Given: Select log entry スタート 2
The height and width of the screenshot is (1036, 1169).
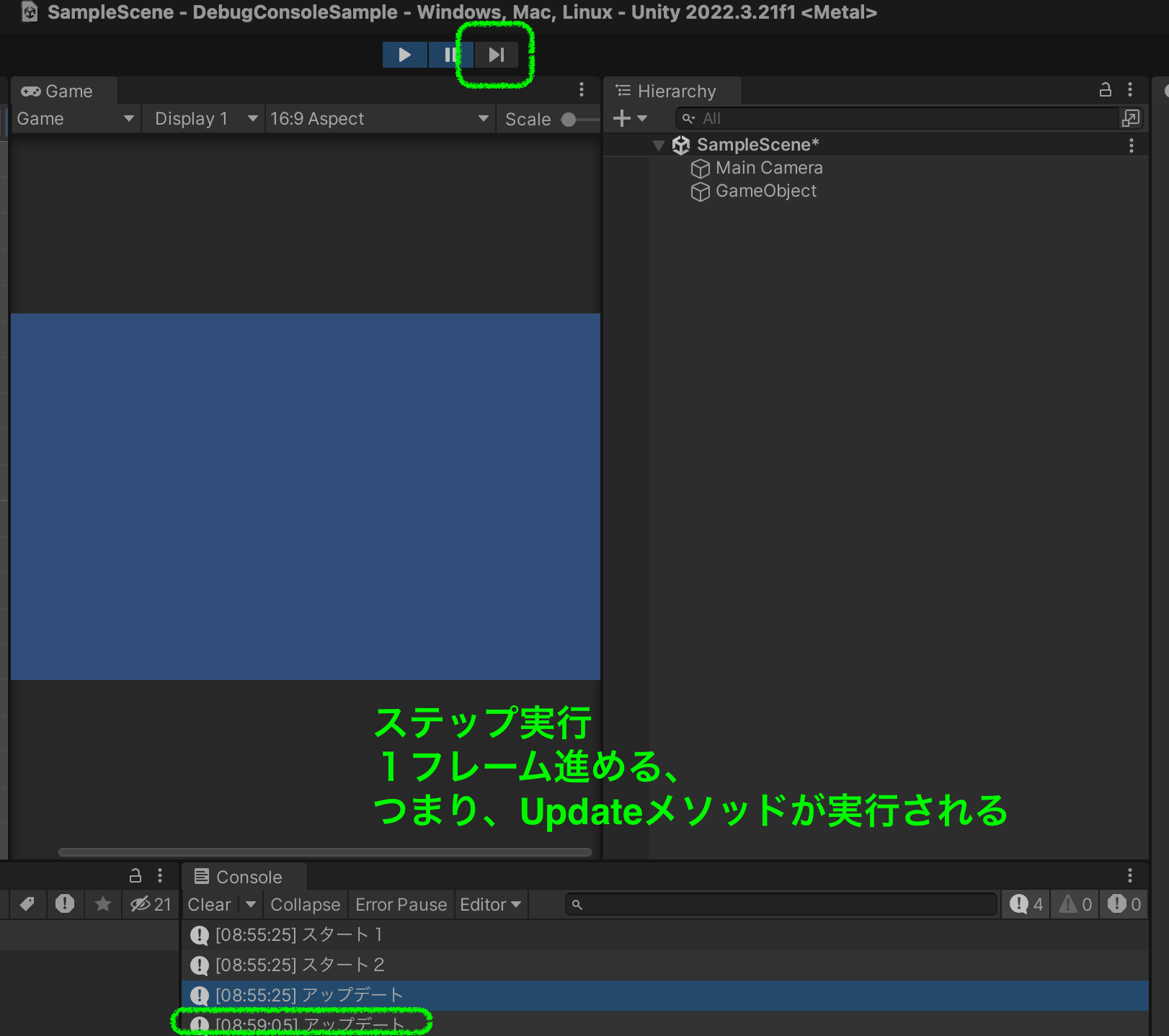Looking at the screenshot, I should (664, 965).
